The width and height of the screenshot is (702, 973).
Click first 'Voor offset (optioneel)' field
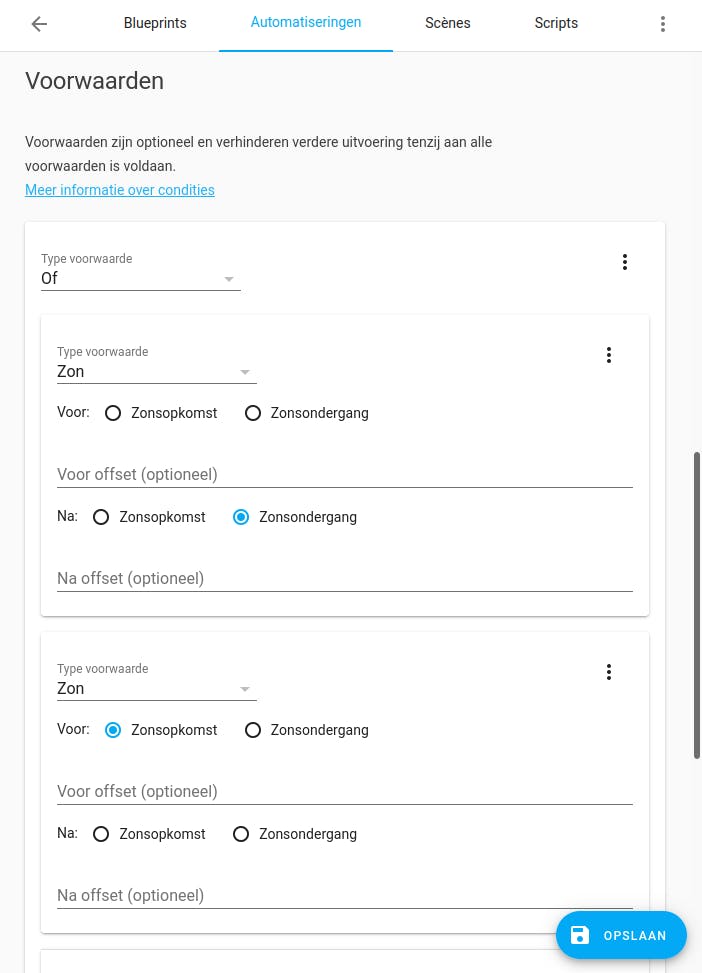click(x=344, y=474)
